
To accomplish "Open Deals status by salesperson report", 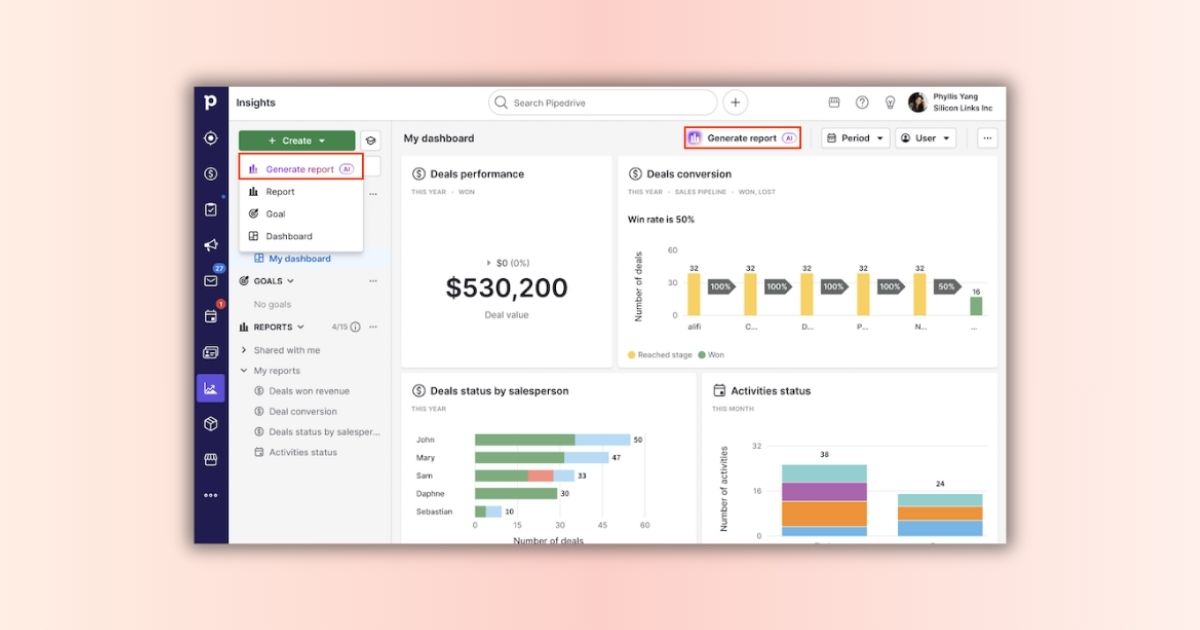I will [x=324, y=432].
